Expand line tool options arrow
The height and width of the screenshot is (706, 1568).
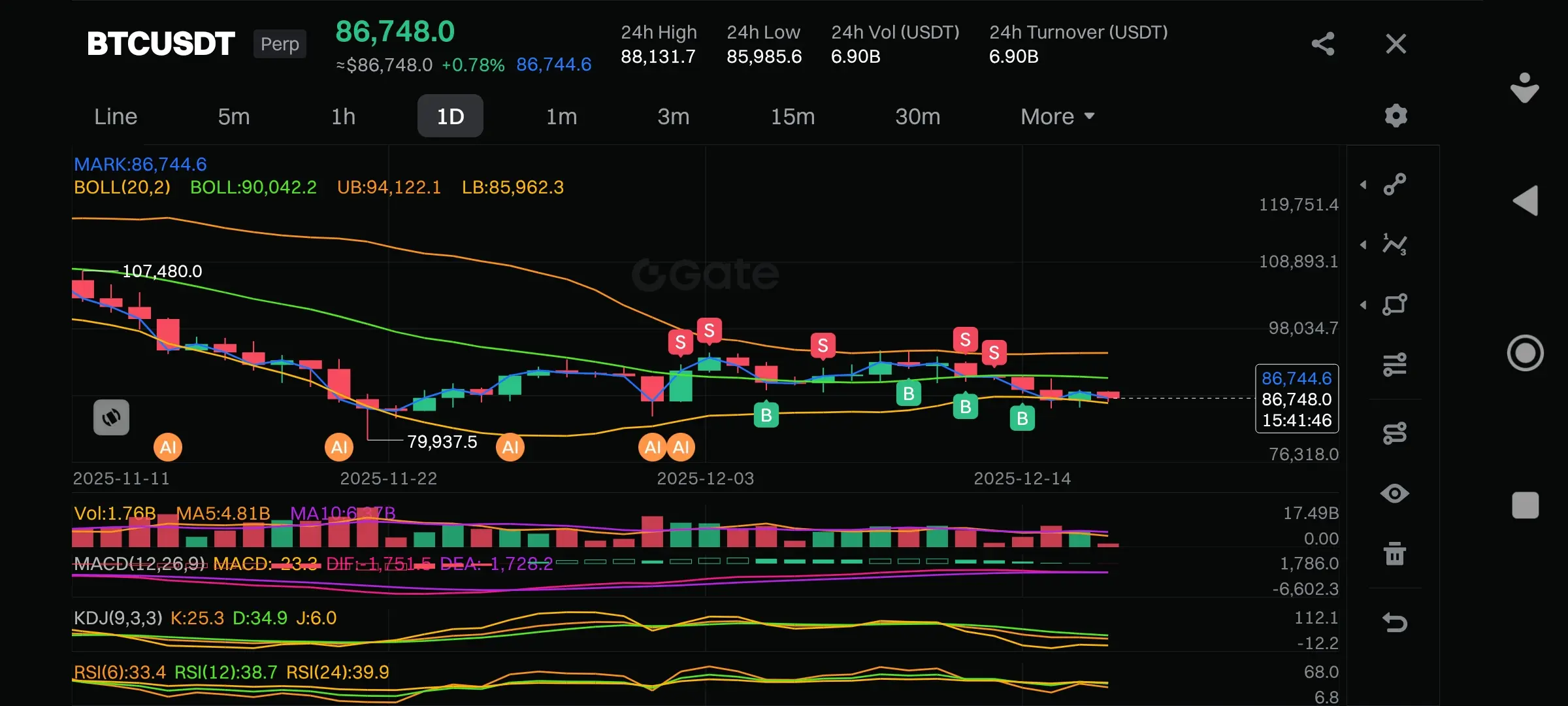tap(1364, 185)
